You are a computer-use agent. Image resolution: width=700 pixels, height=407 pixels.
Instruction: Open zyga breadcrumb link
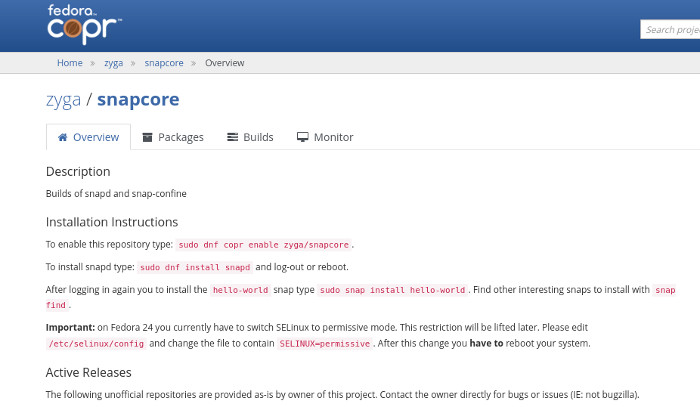113,63
